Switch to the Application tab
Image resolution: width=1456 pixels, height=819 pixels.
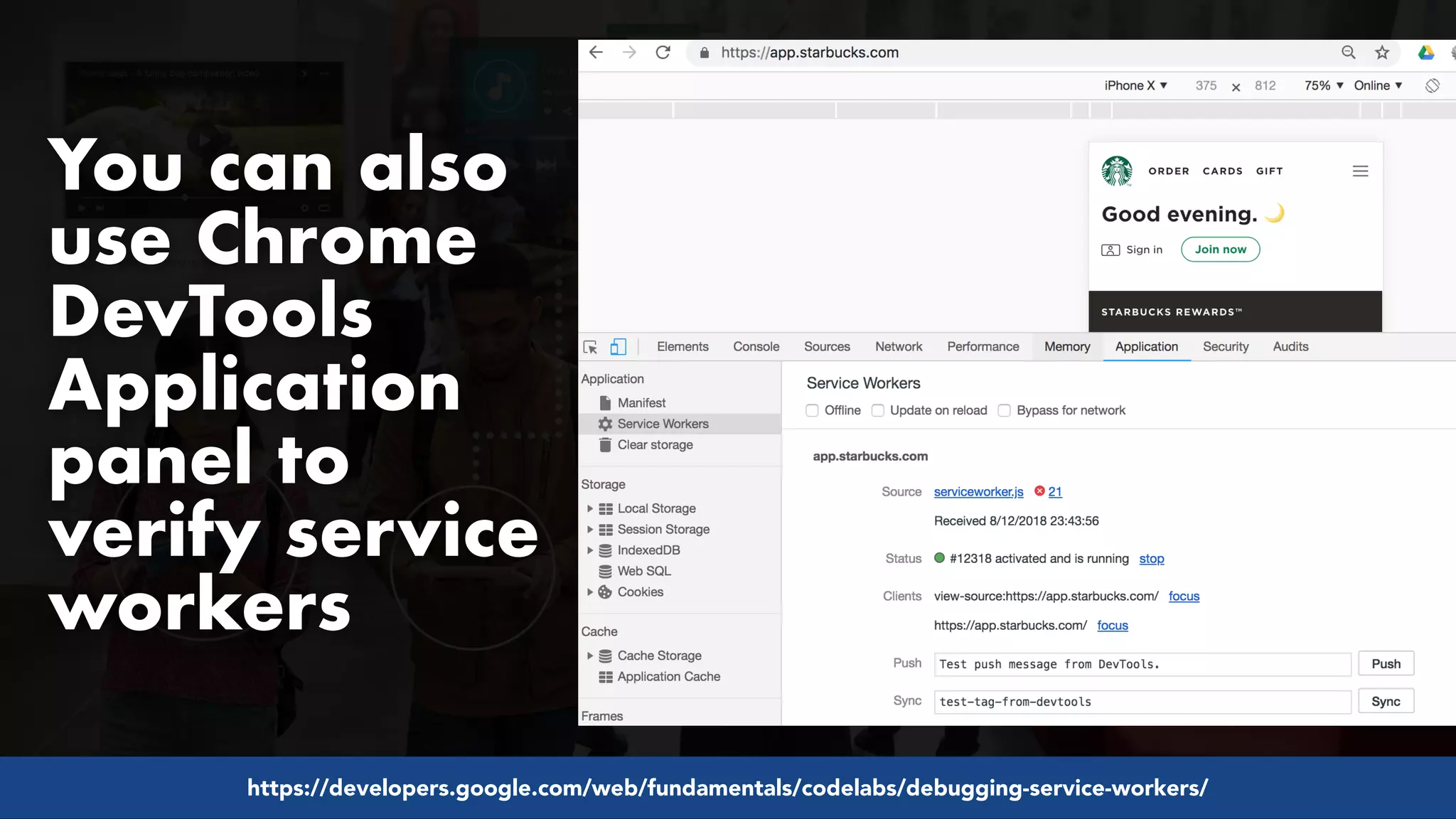click(x=1147, y=347)
